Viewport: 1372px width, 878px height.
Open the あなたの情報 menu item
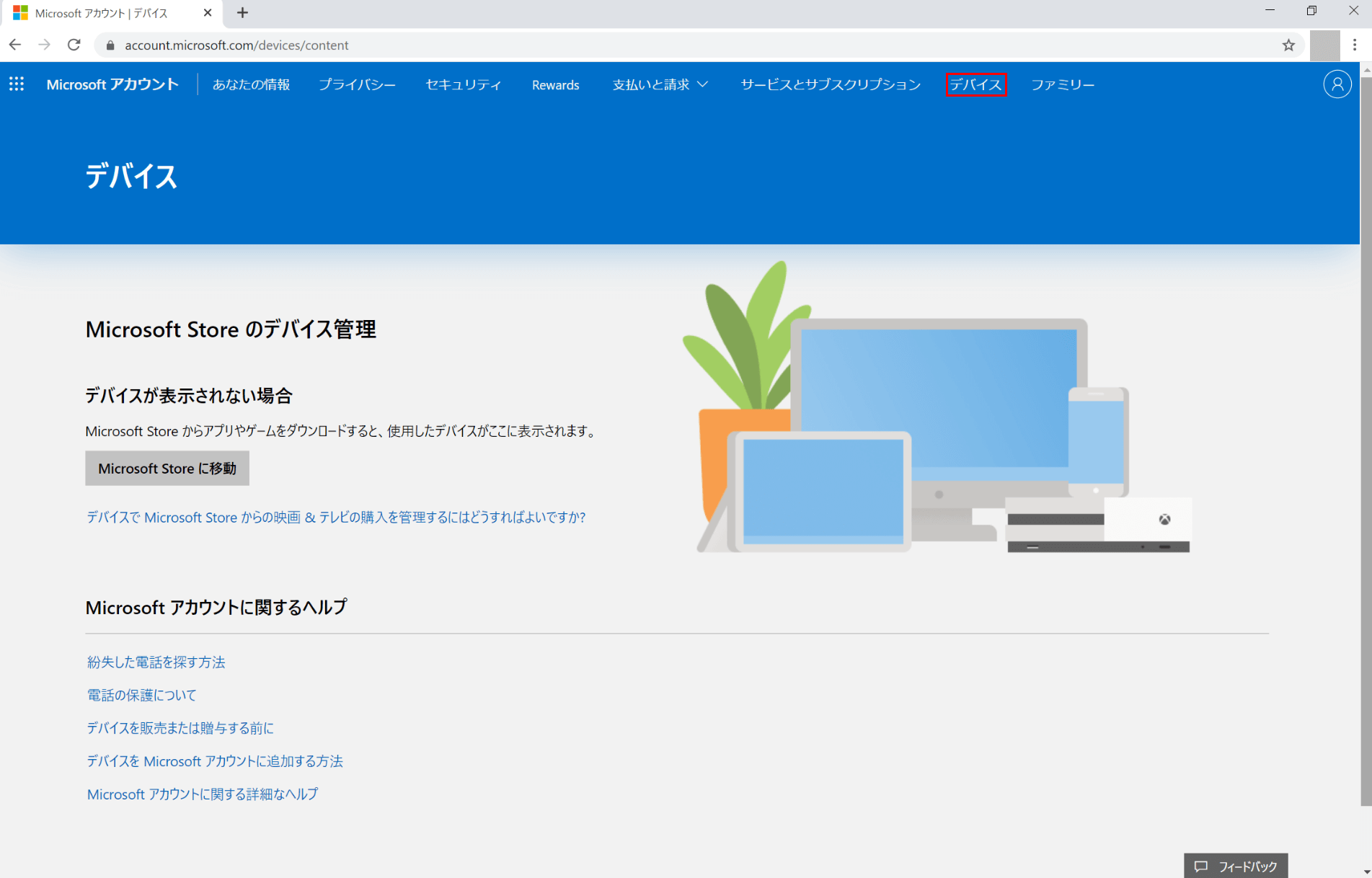coord(251,84)
